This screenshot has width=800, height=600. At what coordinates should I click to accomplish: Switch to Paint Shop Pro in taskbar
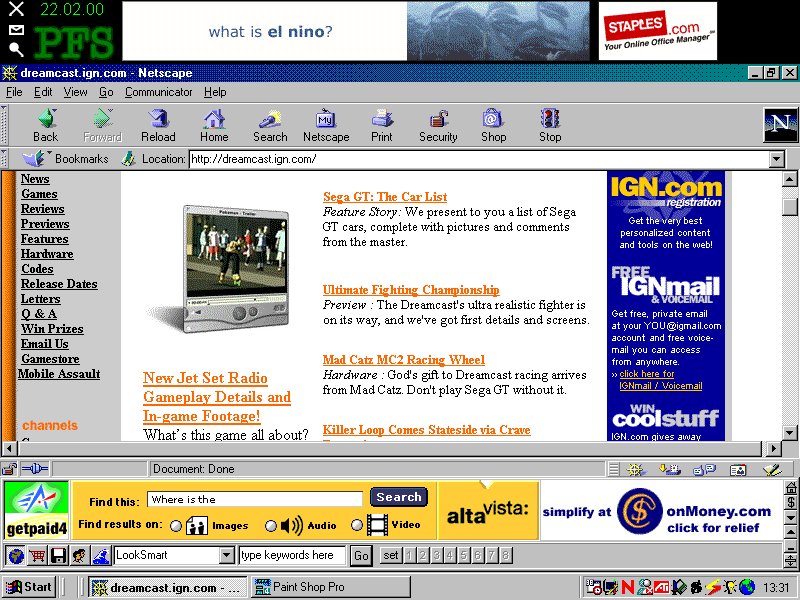tap(331, 587)
